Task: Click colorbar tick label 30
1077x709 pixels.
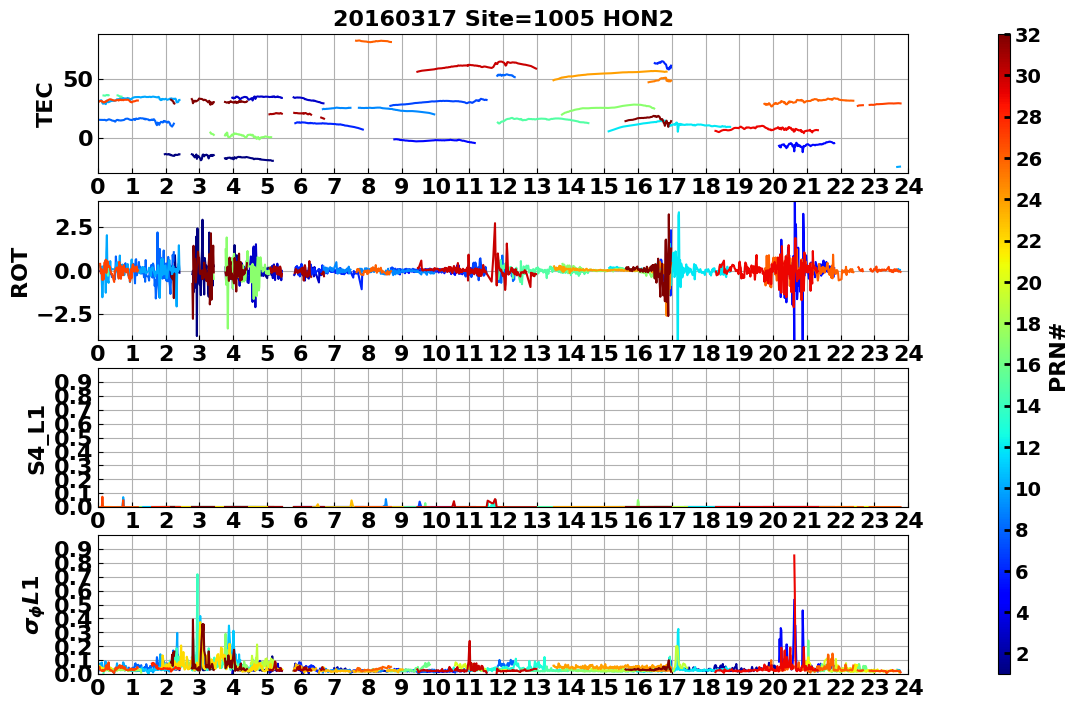Action: click(1028, 76)
